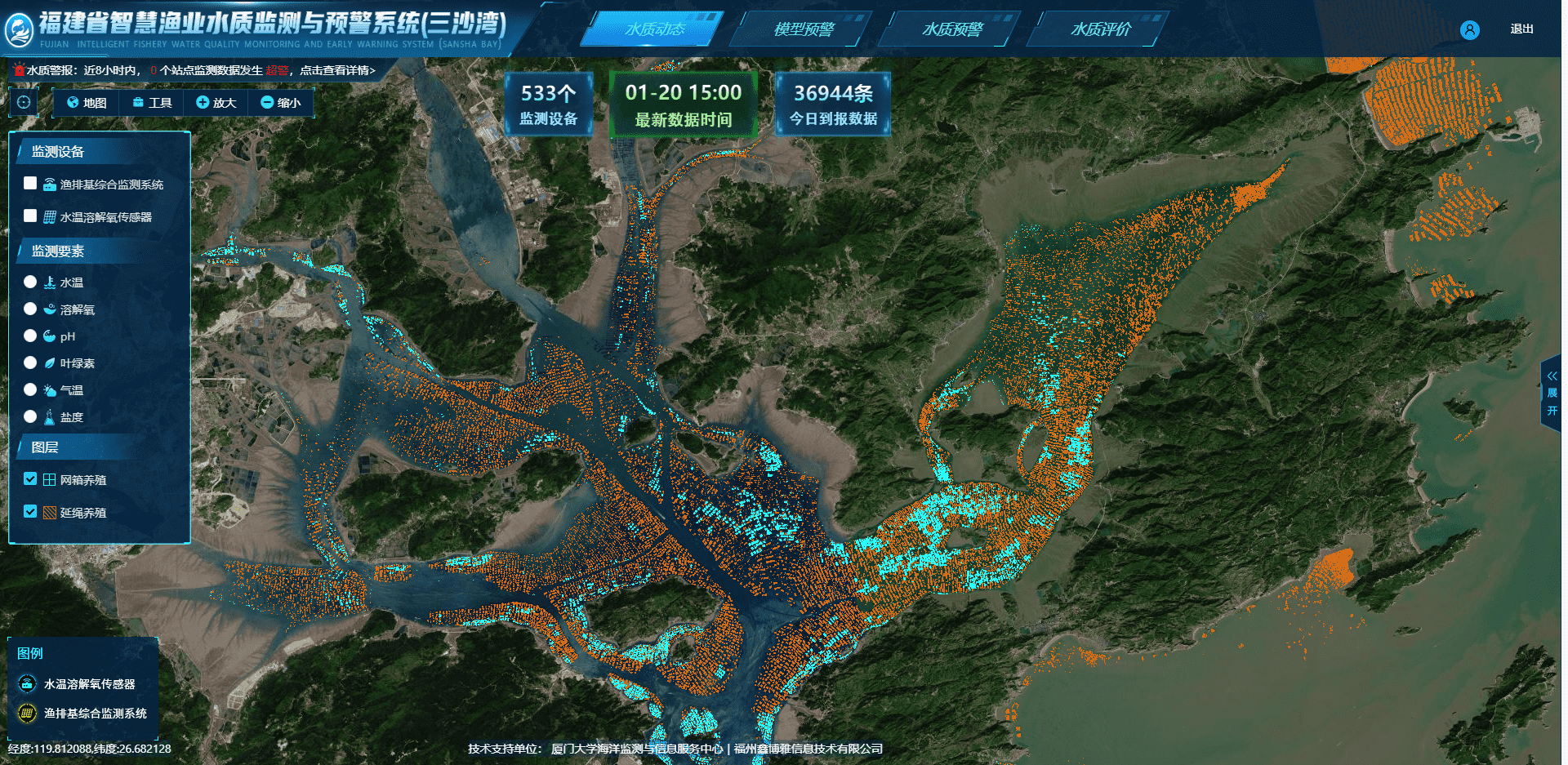The image size is (1568, 765).
Task: Zoom out with the 缩小 button
Action: point(281,103)
